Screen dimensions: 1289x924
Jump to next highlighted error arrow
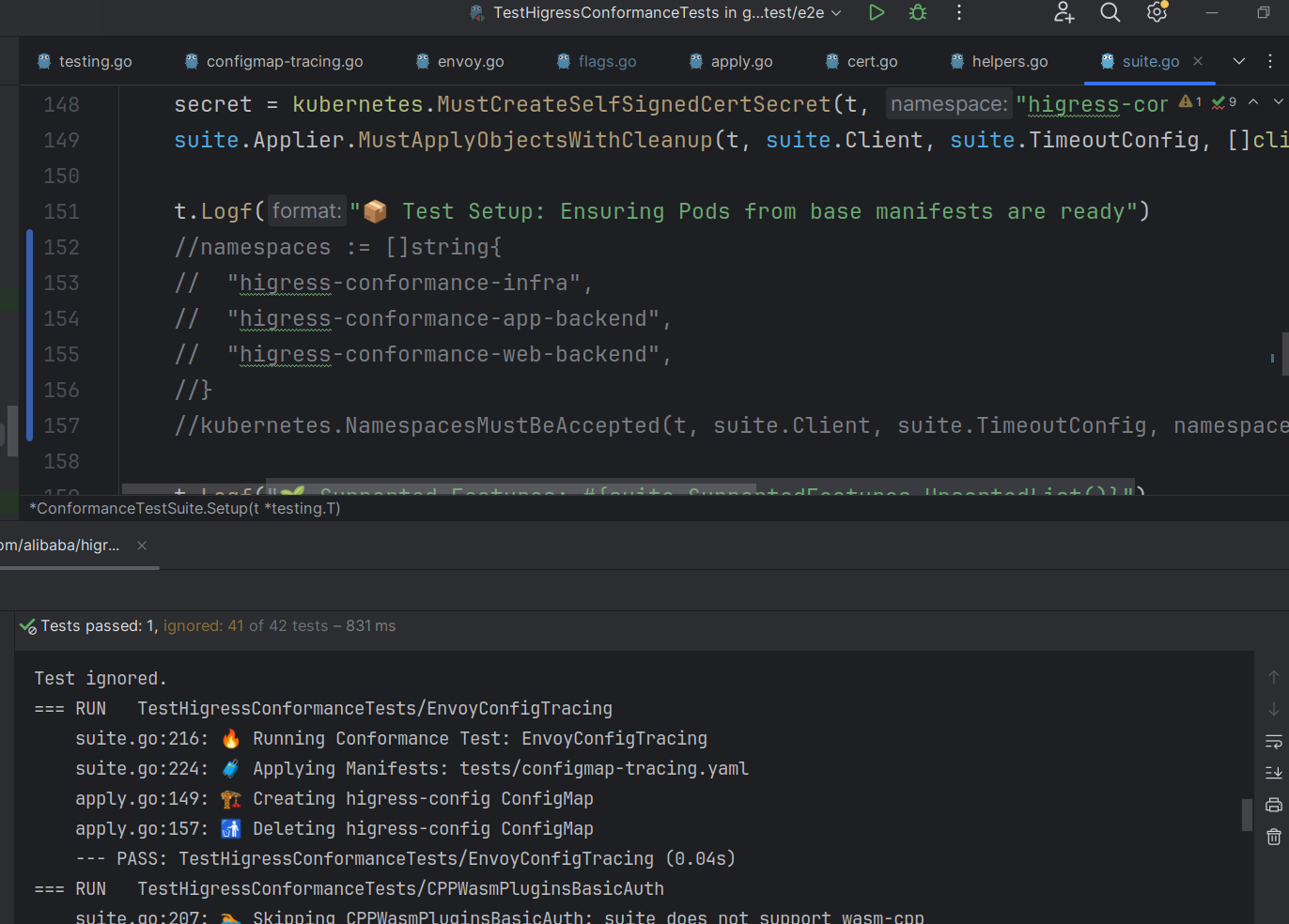1278,101
